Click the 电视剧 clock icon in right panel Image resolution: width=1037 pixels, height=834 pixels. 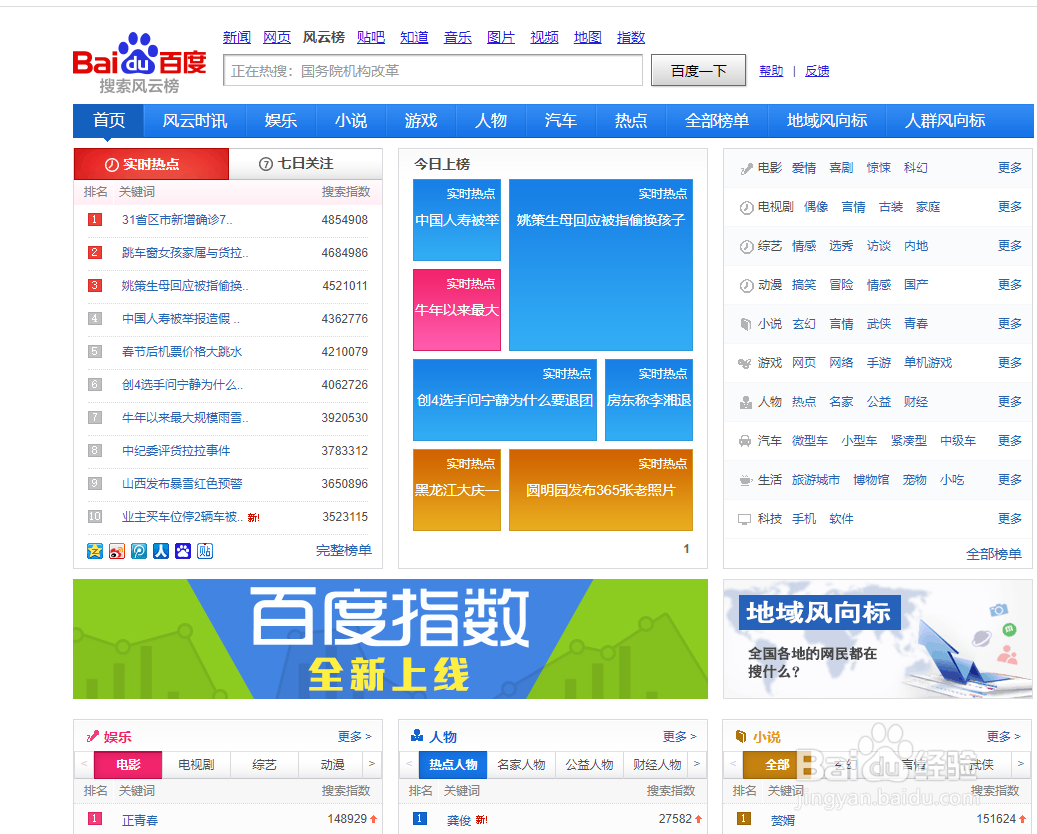point(746,208)
